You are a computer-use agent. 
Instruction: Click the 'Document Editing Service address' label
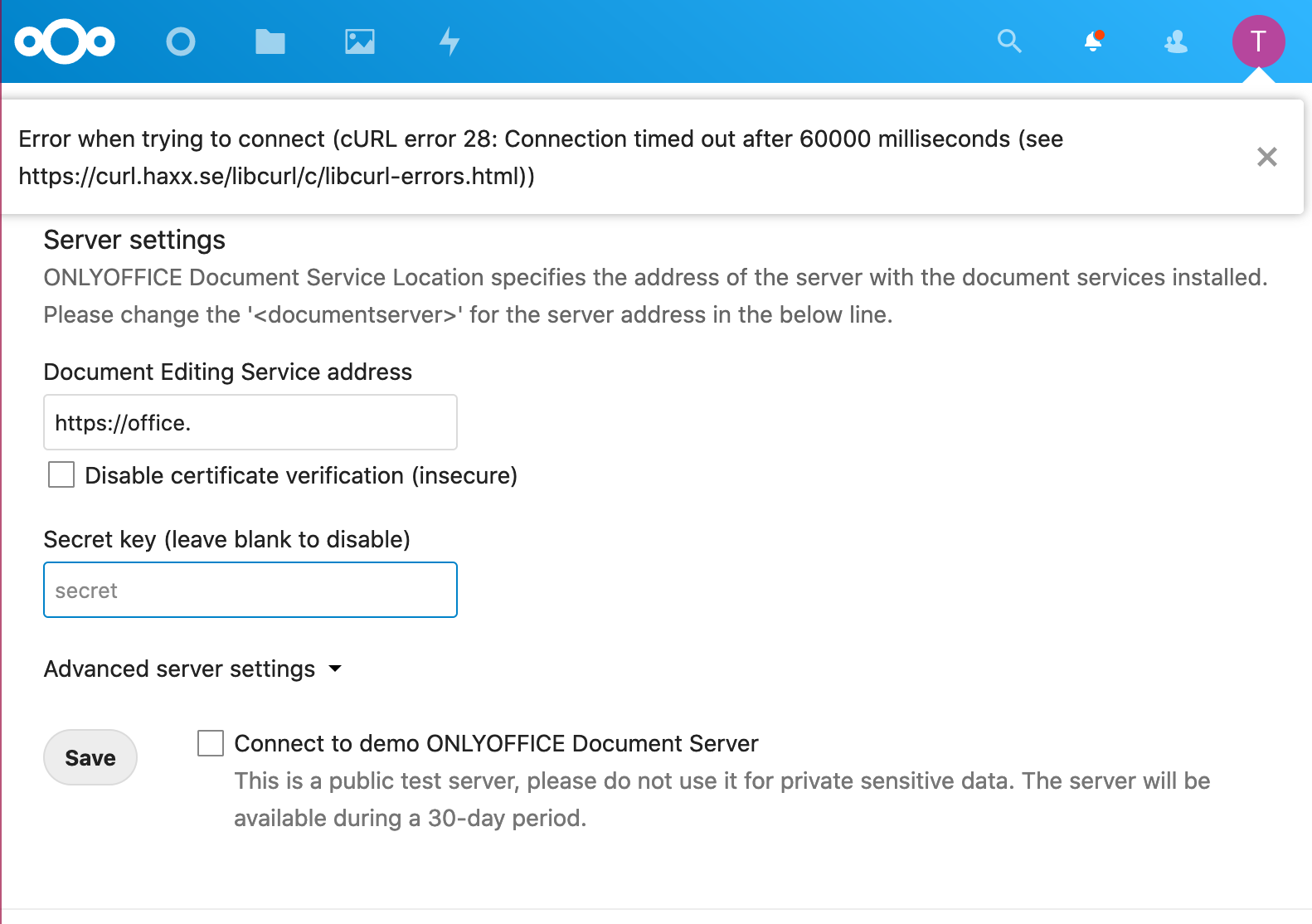[x=228, y=372]
